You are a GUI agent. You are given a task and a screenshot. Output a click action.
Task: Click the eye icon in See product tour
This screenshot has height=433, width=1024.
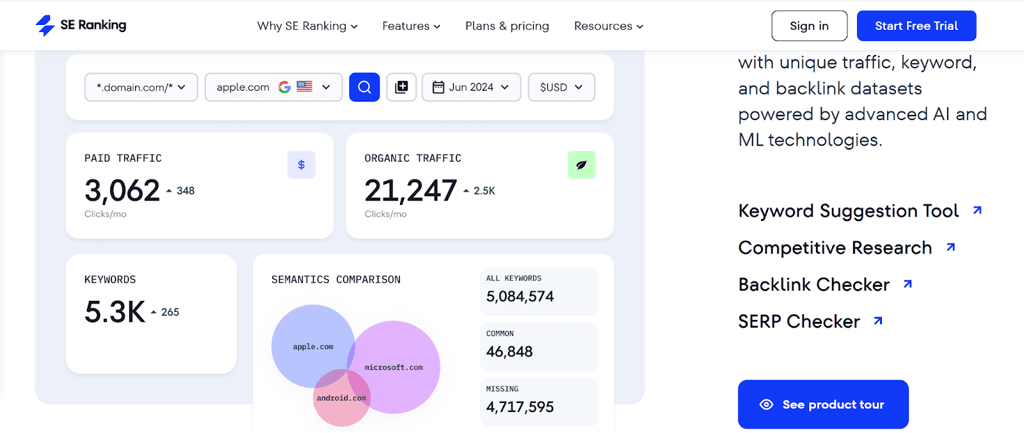767,405
